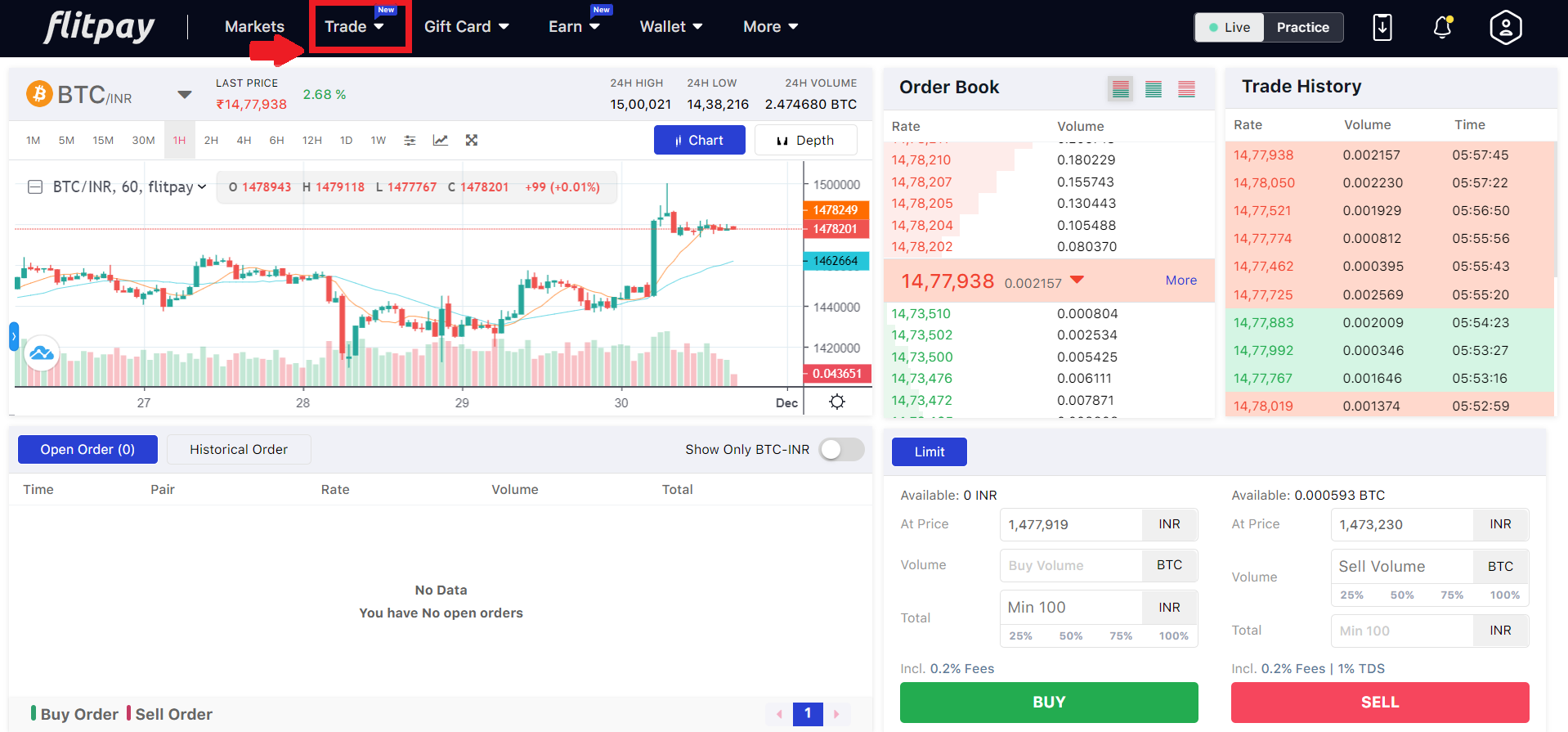This screenshot has height=732, width=1568.
Task: Select 1H timeframe
Action: click(x=180, y=141)
